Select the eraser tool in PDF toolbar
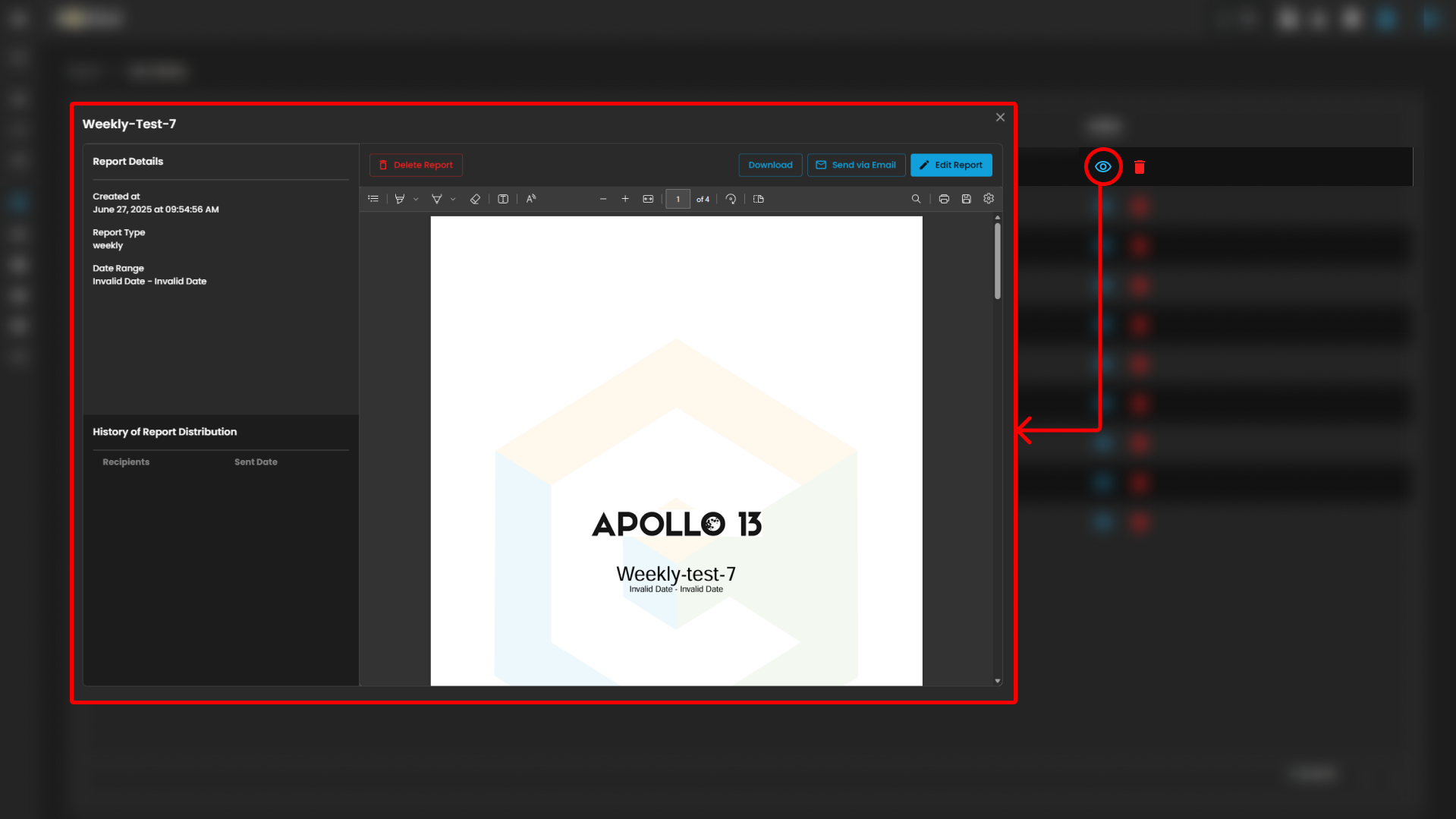The height and width of the screenshot is (819, 1456). click(x=475, y=199)
